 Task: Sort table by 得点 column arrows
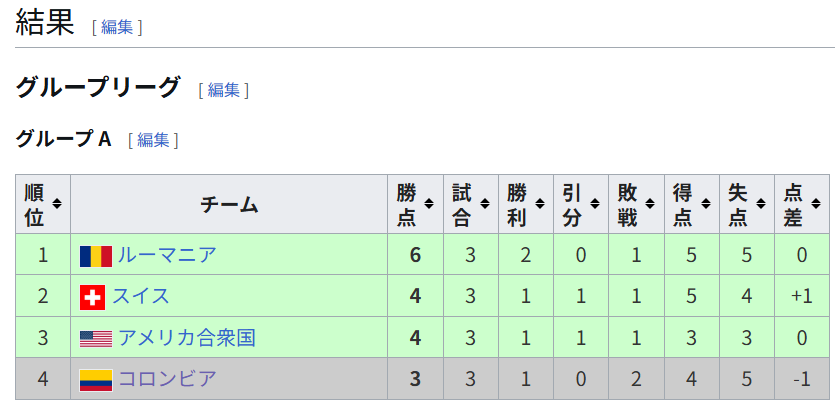click(706, 204)
